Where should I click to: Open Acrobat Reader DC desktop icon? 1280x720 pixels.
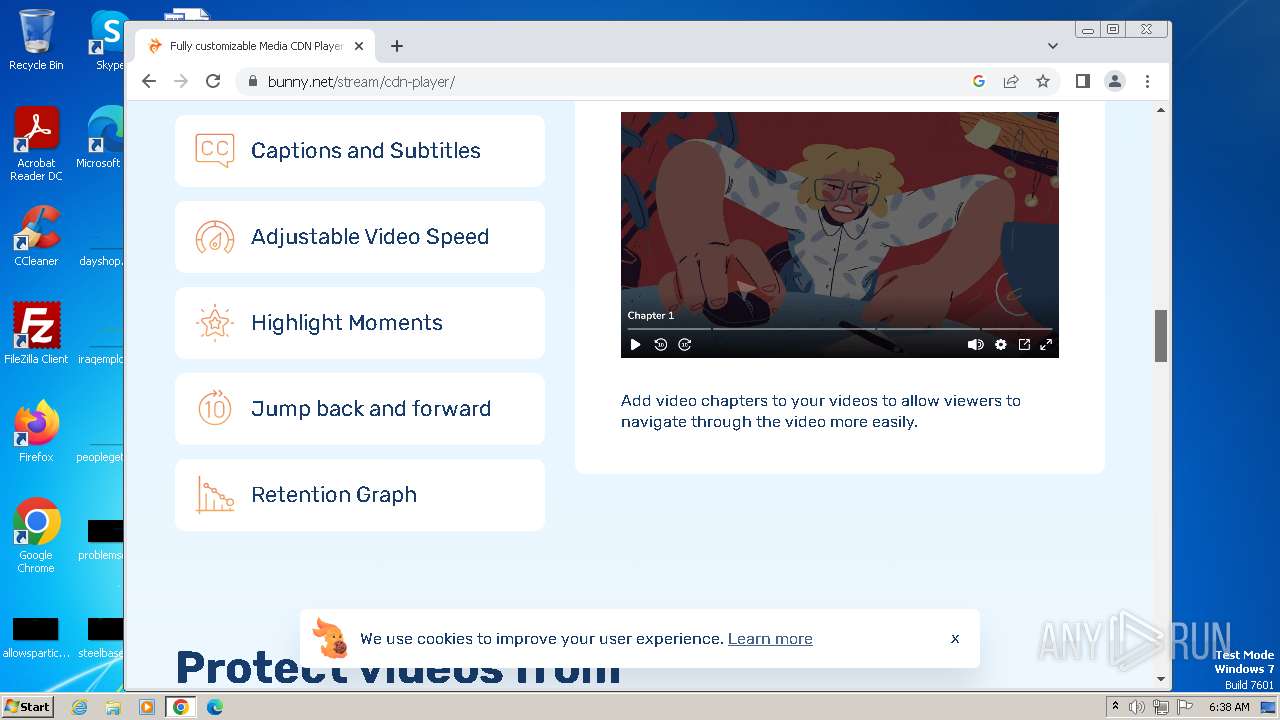click(36, 145)
